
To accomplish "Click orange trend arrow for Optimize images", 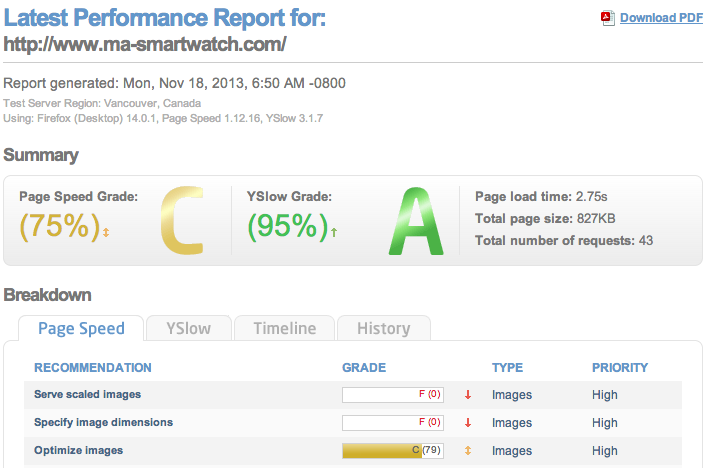I will (x=467, y=451).
